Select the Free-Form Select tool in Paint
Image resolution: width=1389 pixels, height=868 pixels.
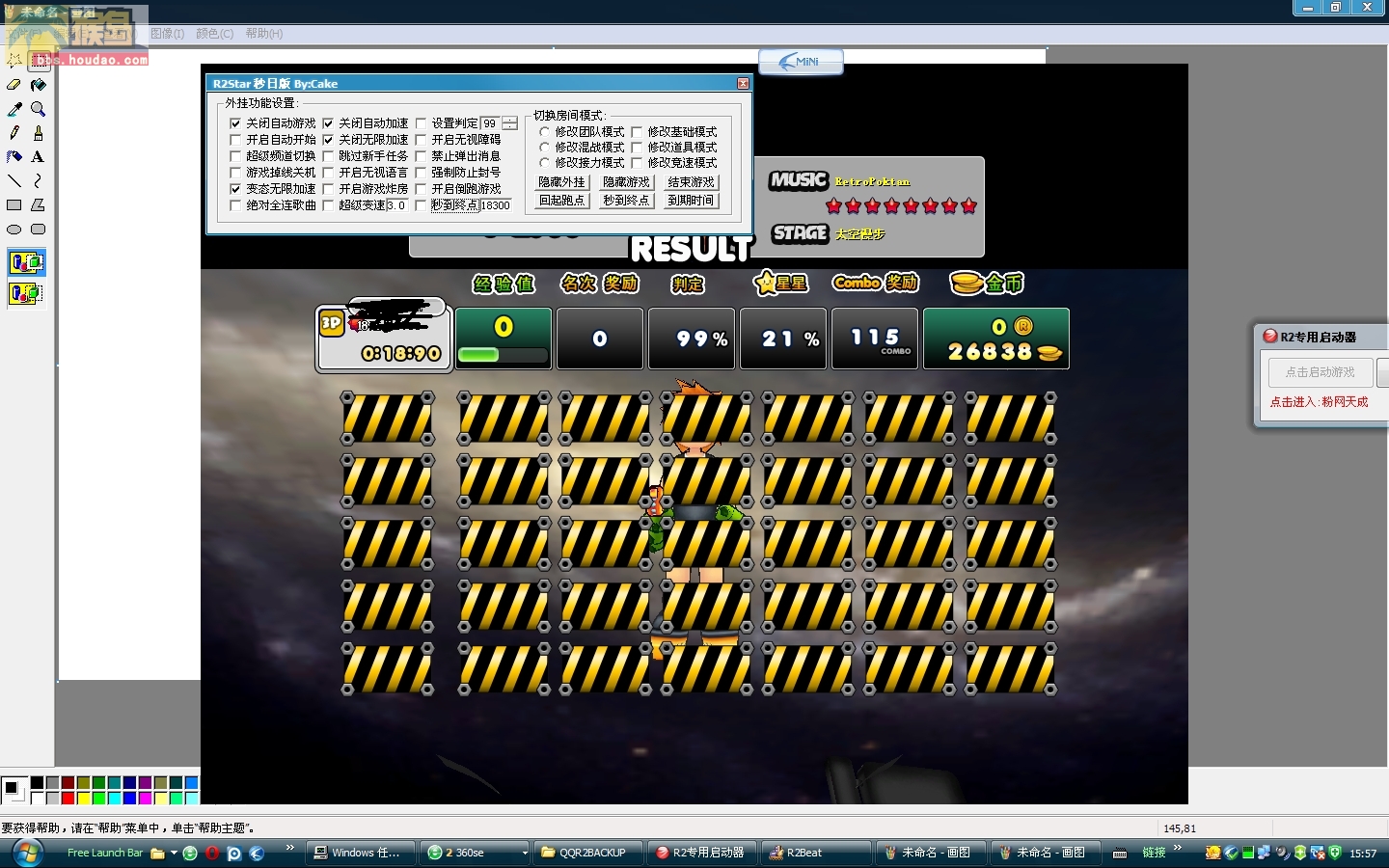coord(14,61)
